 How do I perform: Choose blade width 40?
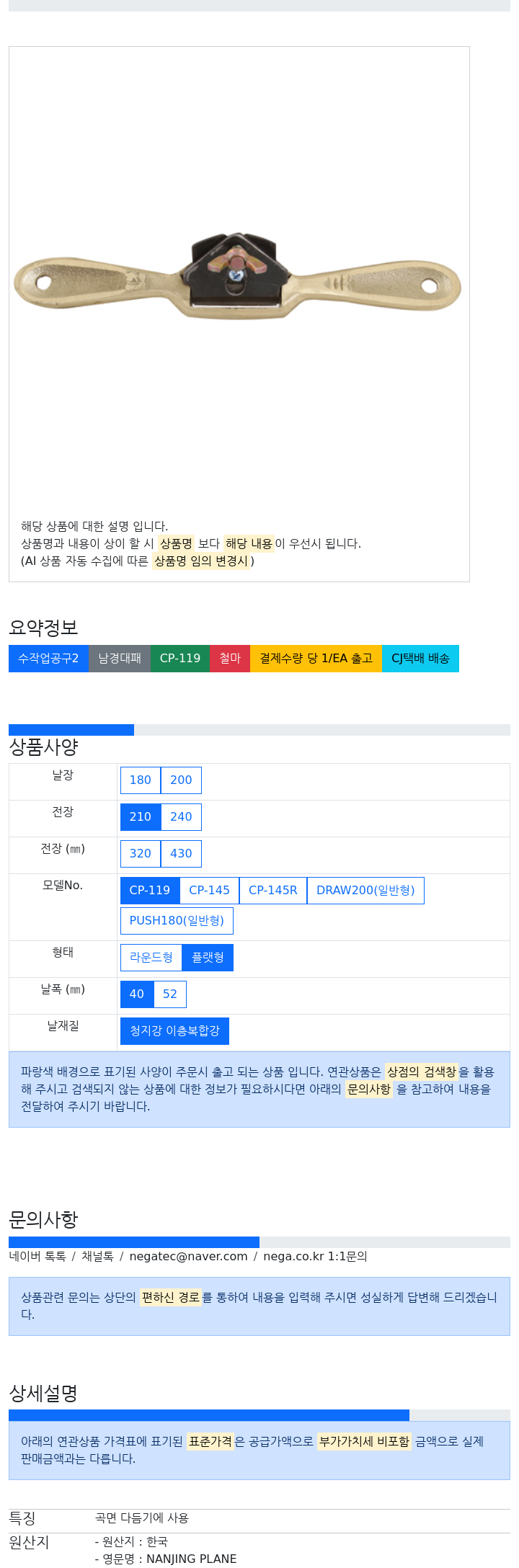point(137,994)
